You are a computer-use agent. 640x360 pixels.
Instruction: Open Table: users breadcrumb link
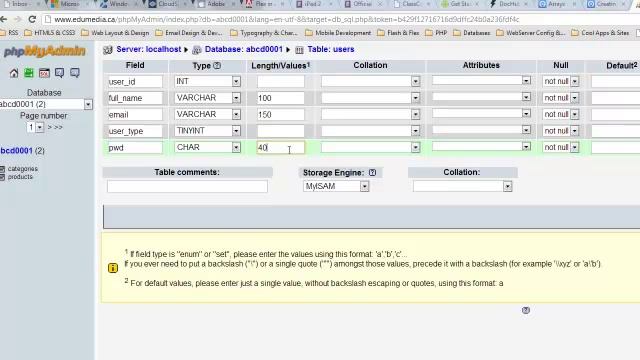pyautogui.click(x=331, y=49)
